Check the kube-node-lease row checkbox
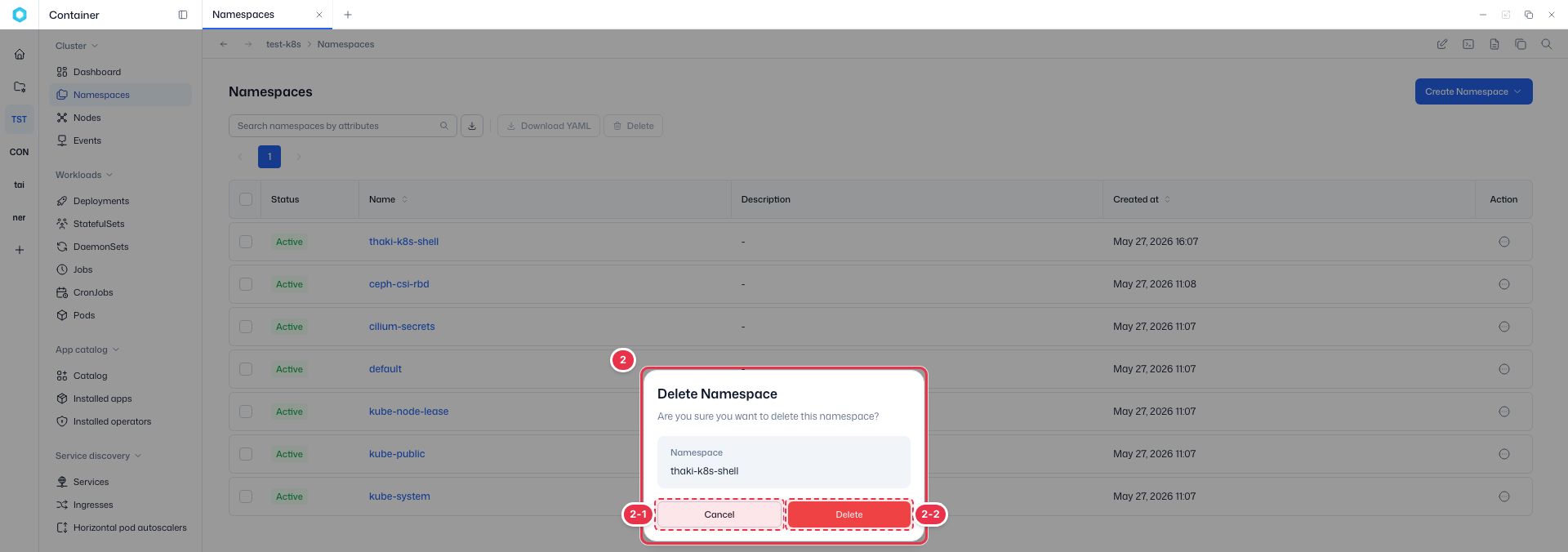Image resolution: width=1568 pixels, height=552 pixels. [x=246, y=412]
